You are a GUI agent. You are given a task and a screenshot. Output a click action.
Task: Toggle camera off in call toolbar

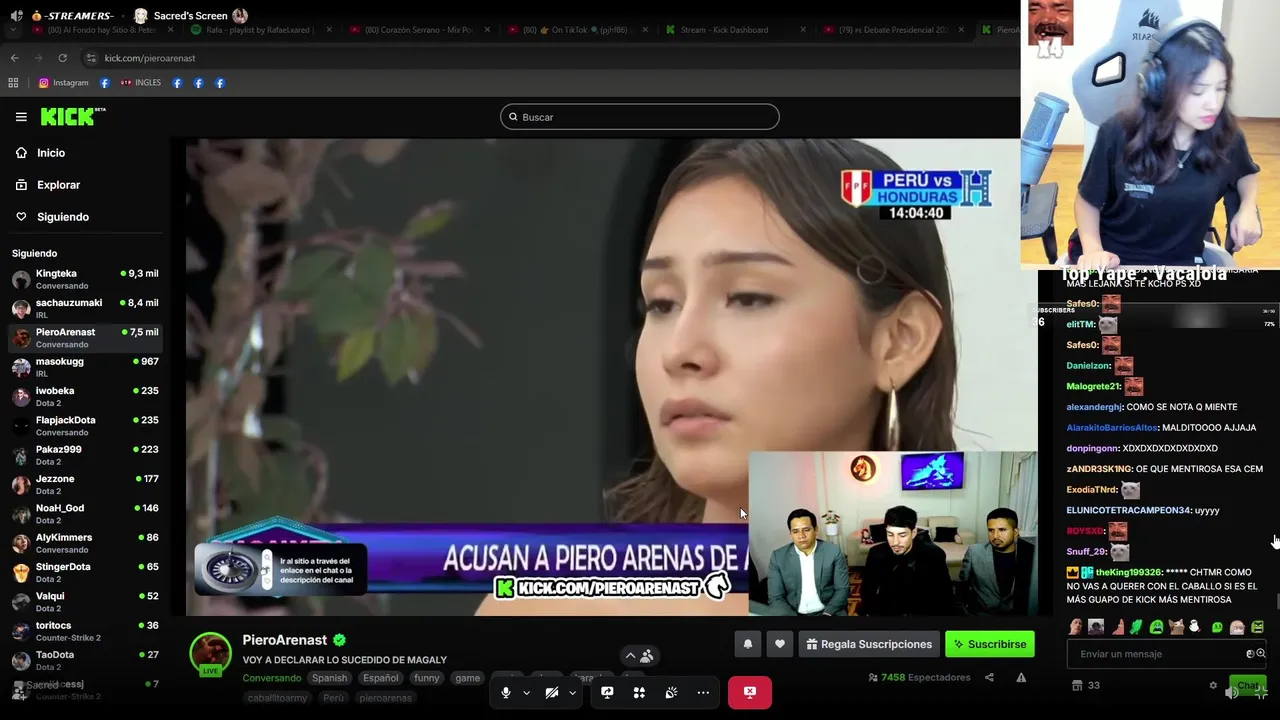point(552,692)
